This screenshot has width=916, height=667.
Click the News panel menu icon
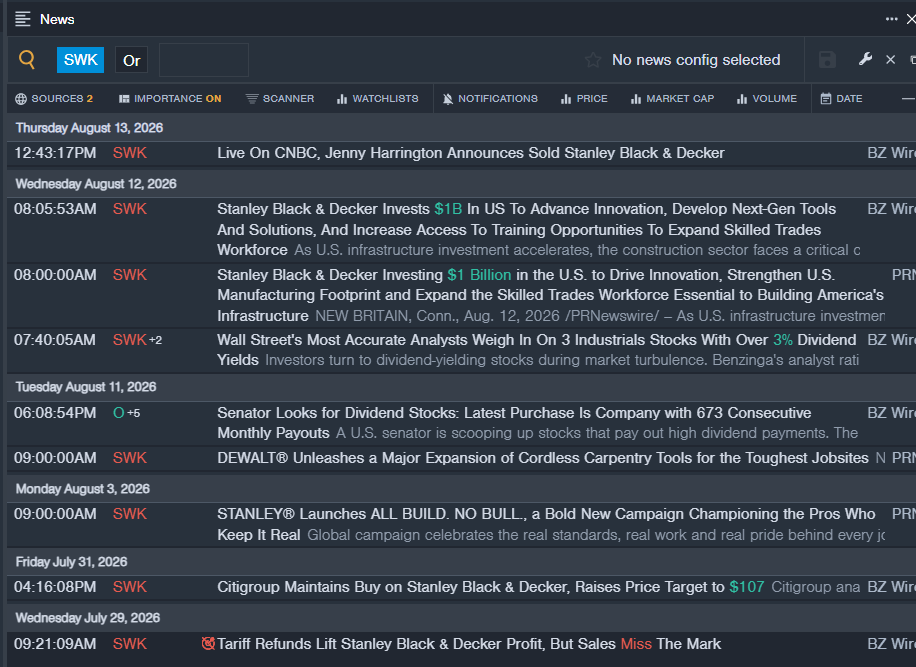(x=23, y=19)
